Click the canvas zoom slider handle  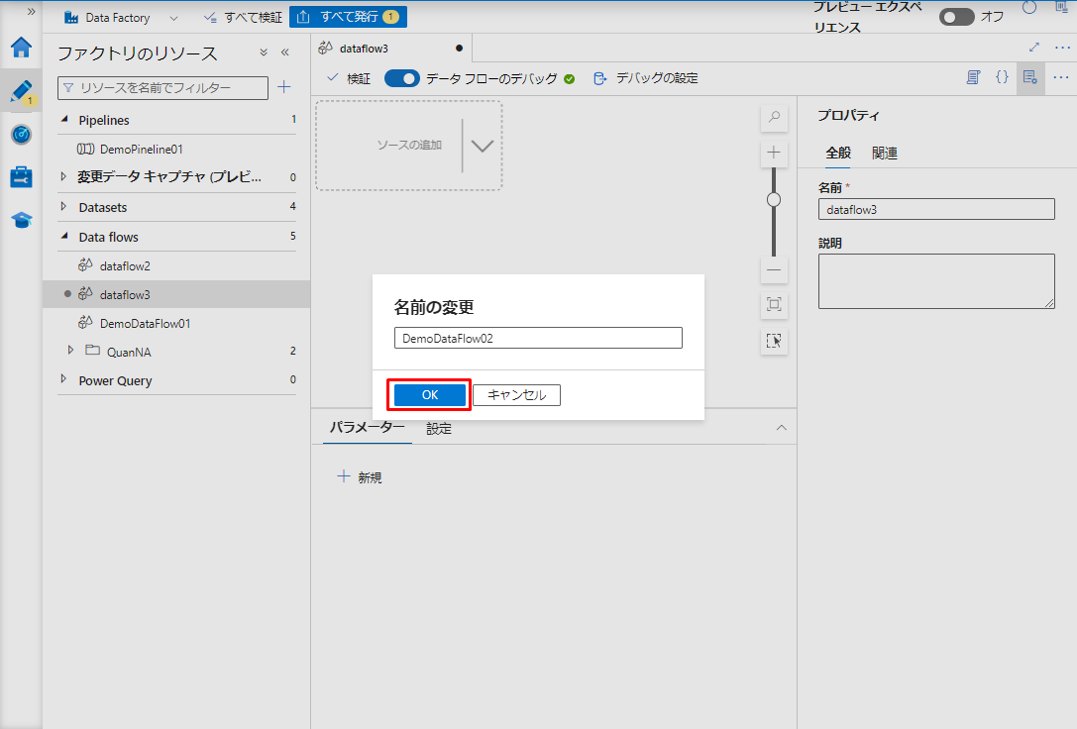click(773, 200)
